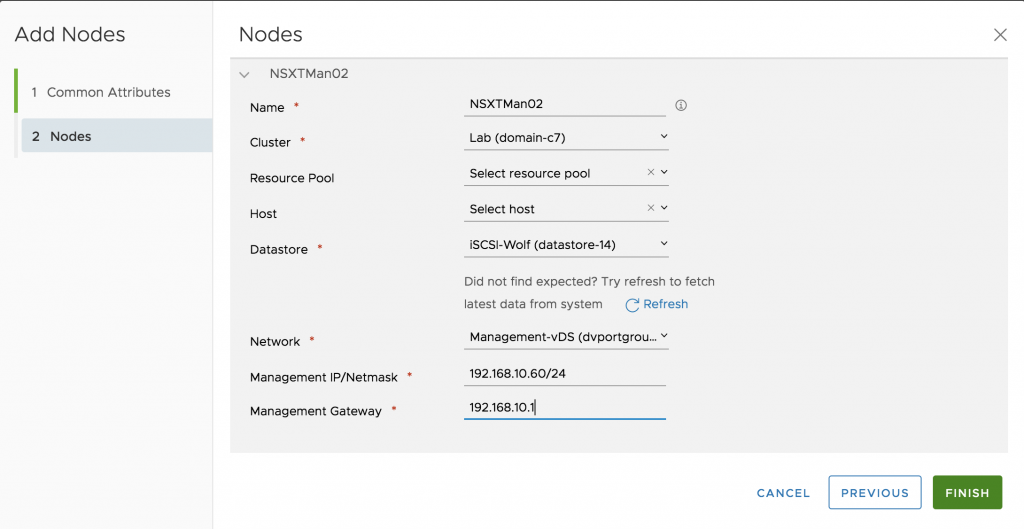The height and width of the screenshot is (529, 1024).
Task: Click the Name input field NSXTMan02
Action: [565, 104]
